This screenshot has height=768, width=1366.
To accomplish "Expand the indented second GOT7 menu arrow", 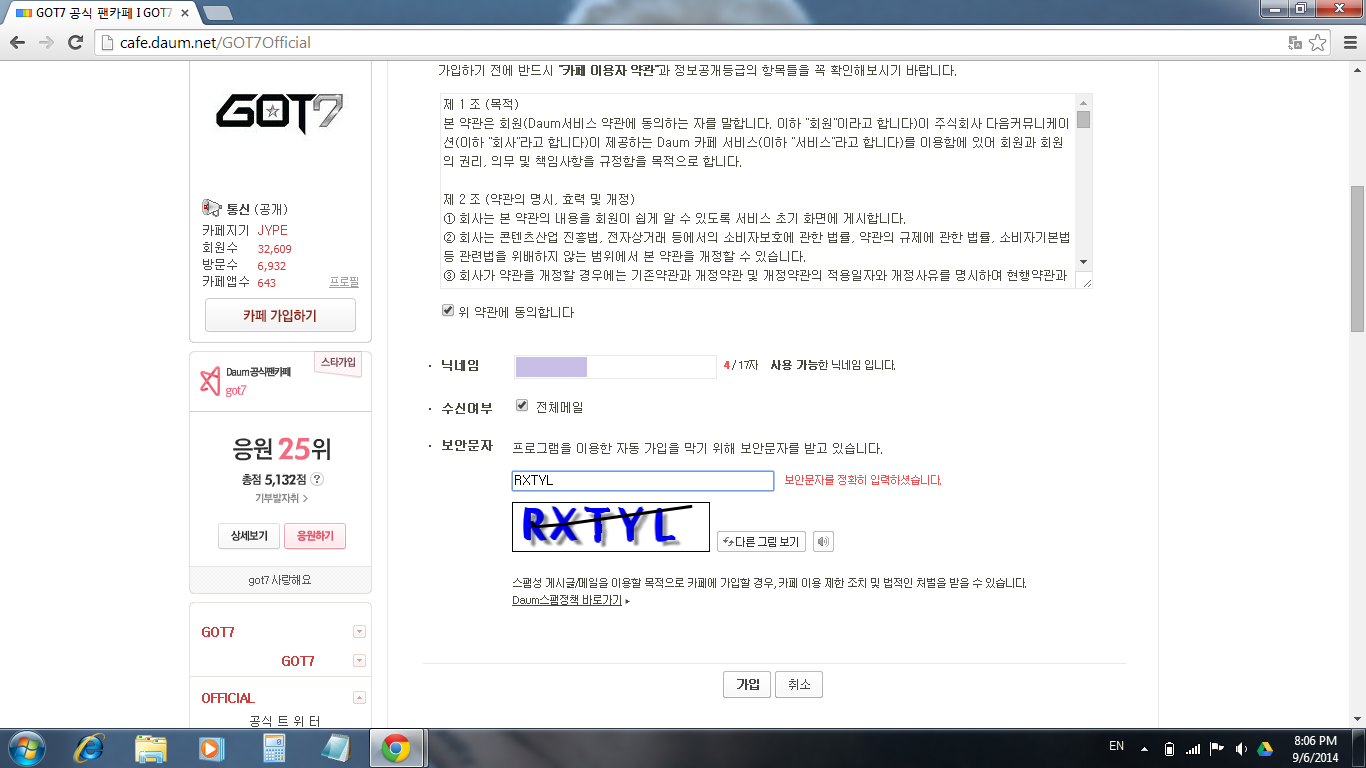I will [360, 661].
